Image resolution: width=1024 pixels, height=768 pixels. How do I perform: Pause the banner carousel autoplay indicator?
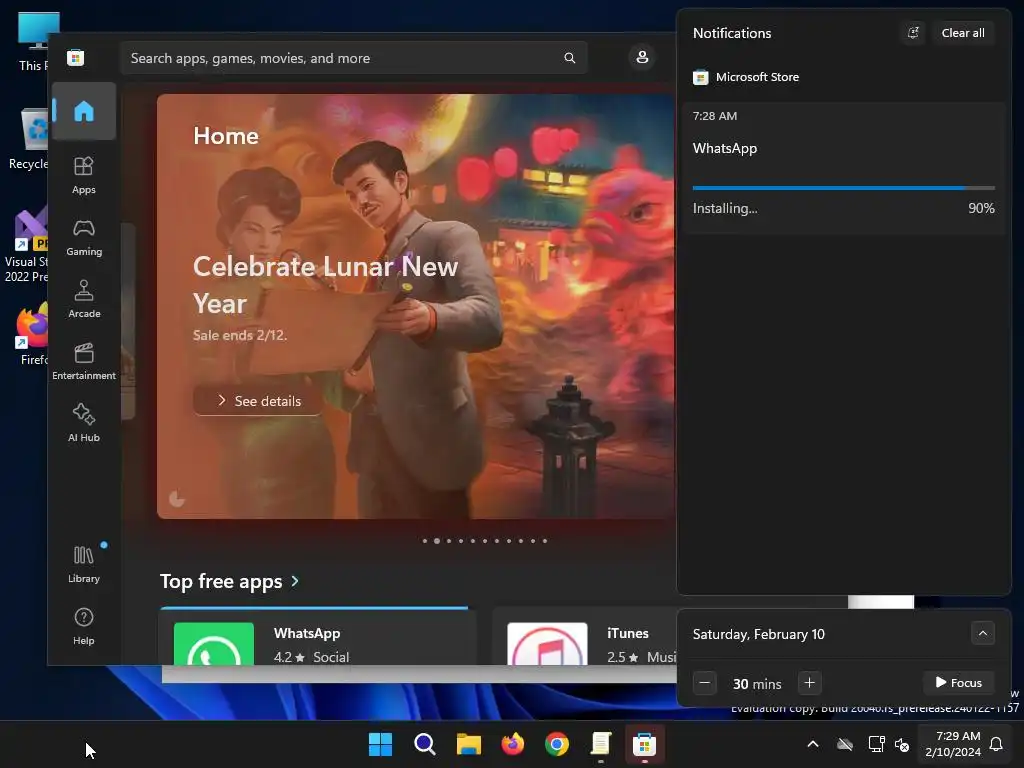[x=177, y=499]
